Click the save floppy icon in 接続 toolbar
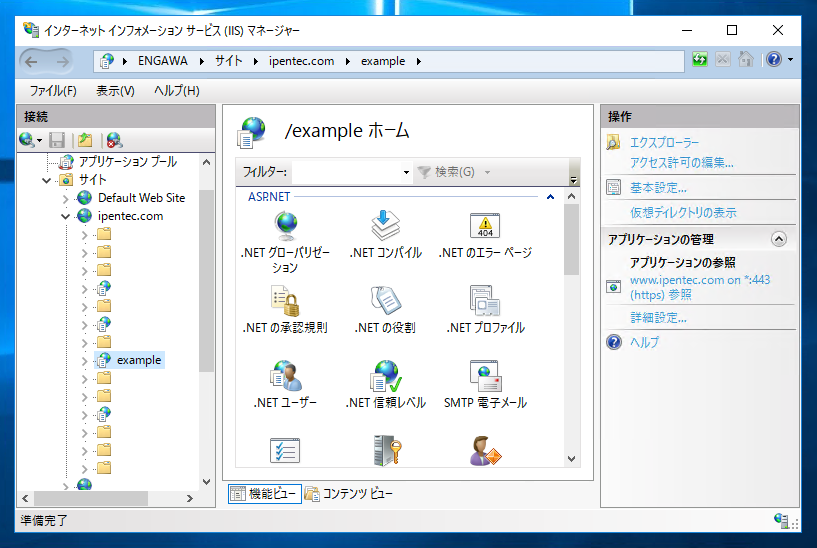The image size is (817, 548). (57, 140)
